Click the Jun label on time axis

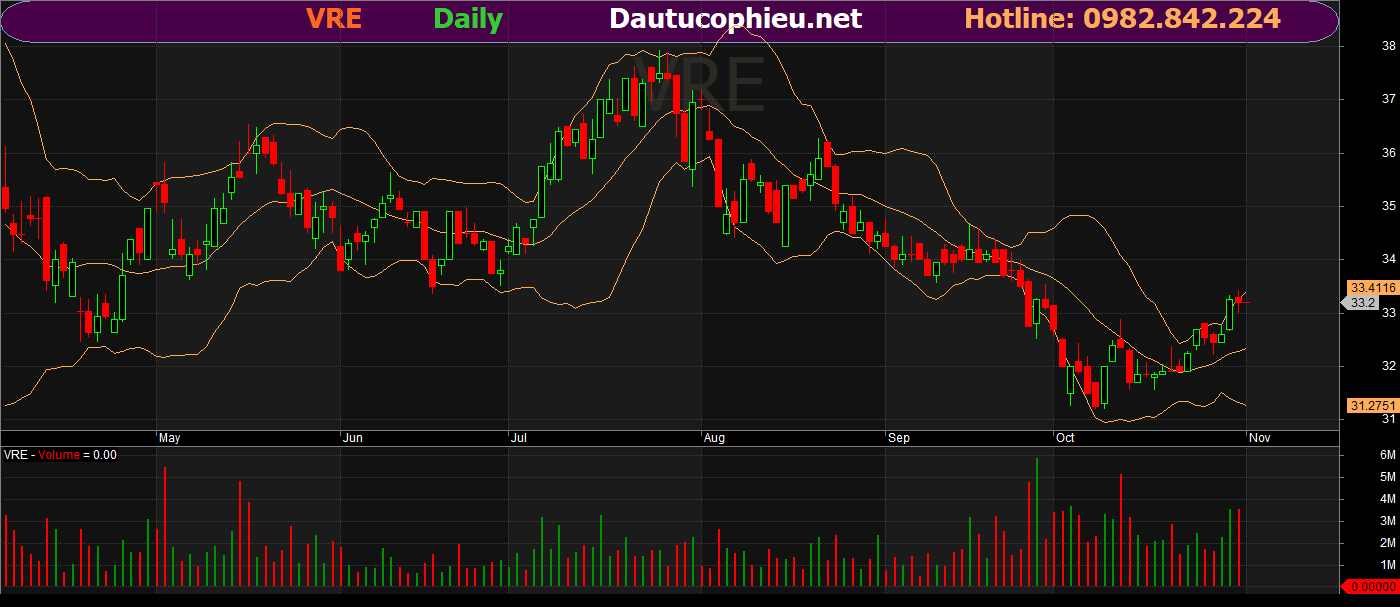[x=353, y=438]
